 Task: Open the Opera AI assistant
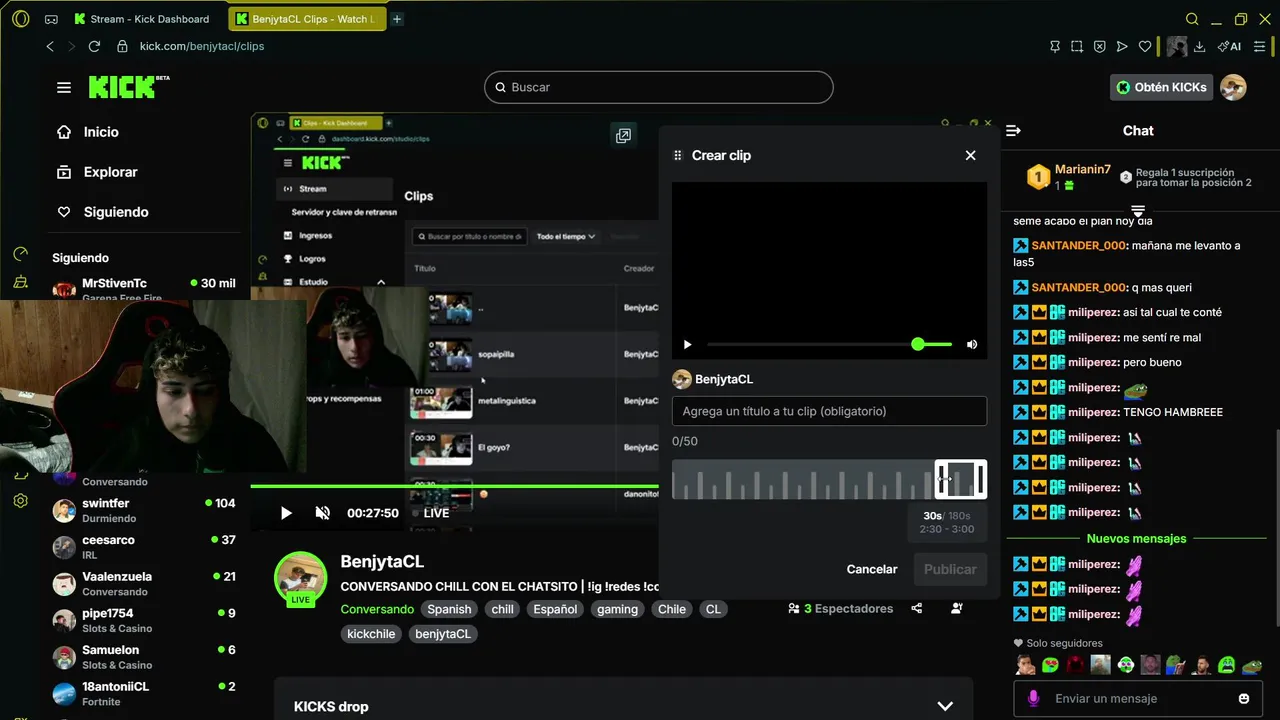click(1230, 46)
